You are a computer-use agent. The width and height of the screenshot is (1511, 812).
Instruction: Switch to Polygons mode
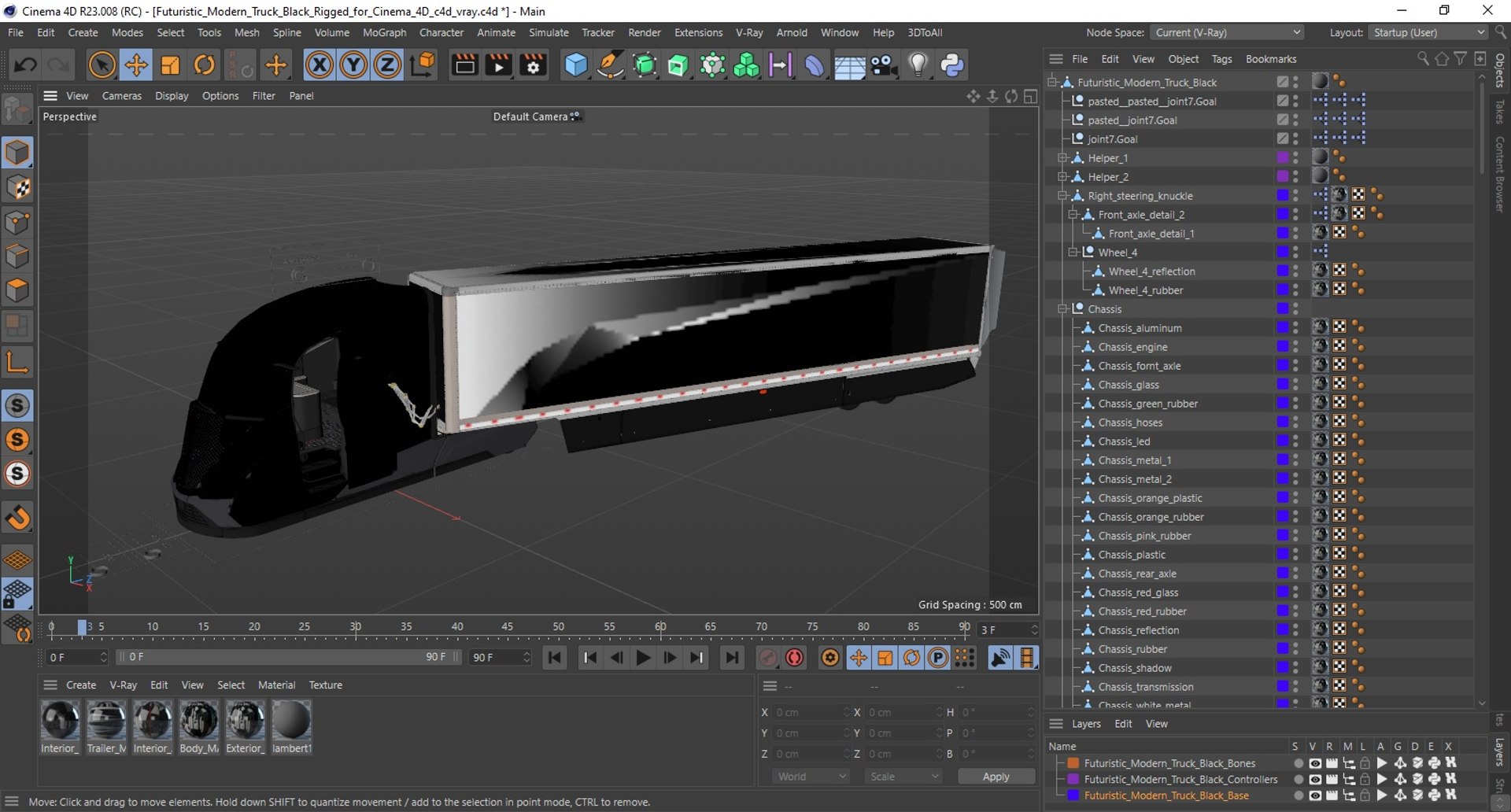click(17, 291)
